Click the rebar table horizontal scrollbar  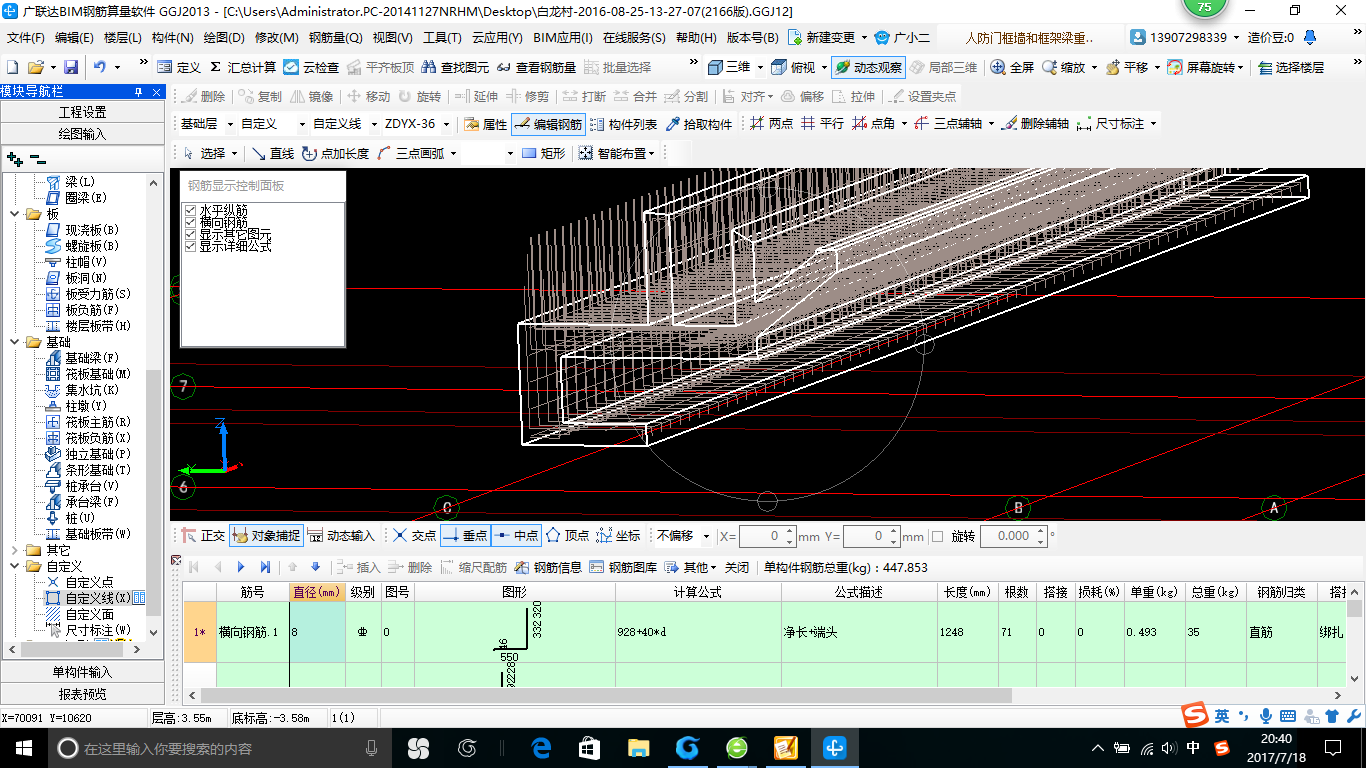[606, 695]
